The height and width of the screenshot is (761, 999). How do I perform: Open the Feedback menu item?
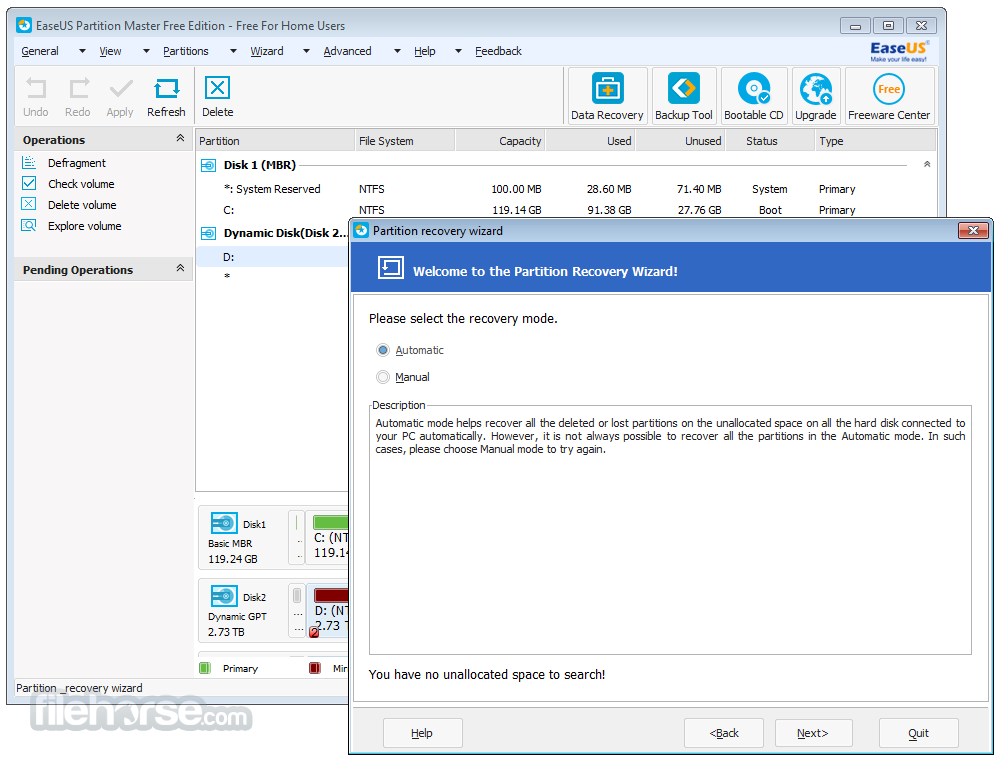tap(498, 51)
